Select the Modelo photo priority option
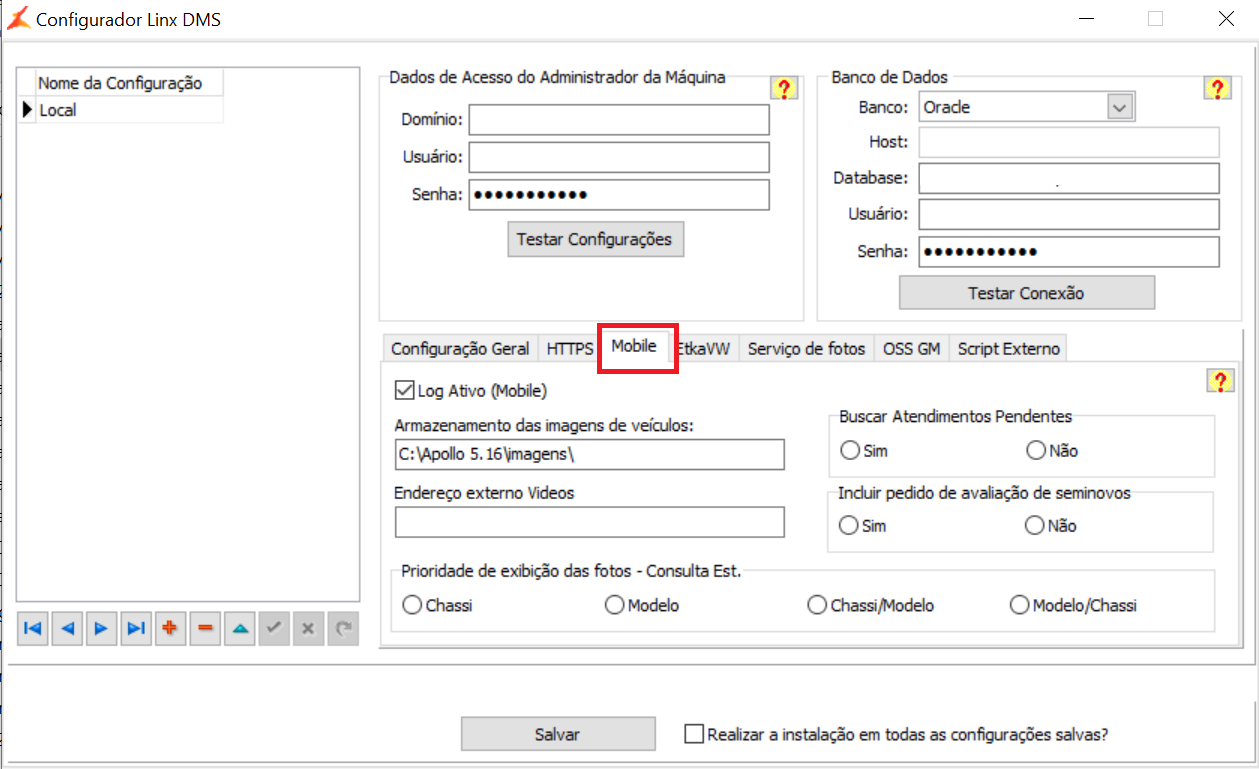Image resolution: width=1259 pixels, height=769 pixels. (615, 605)
